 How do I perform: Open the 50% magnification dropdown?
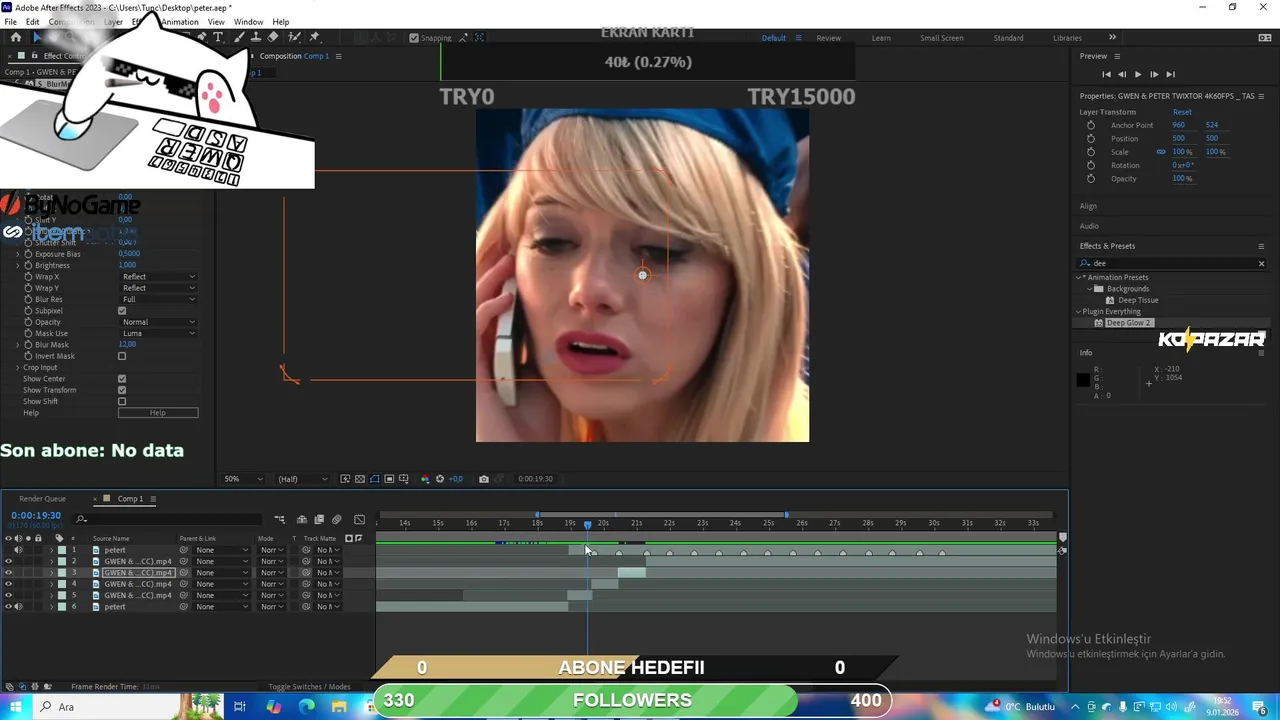coord(243,479)
